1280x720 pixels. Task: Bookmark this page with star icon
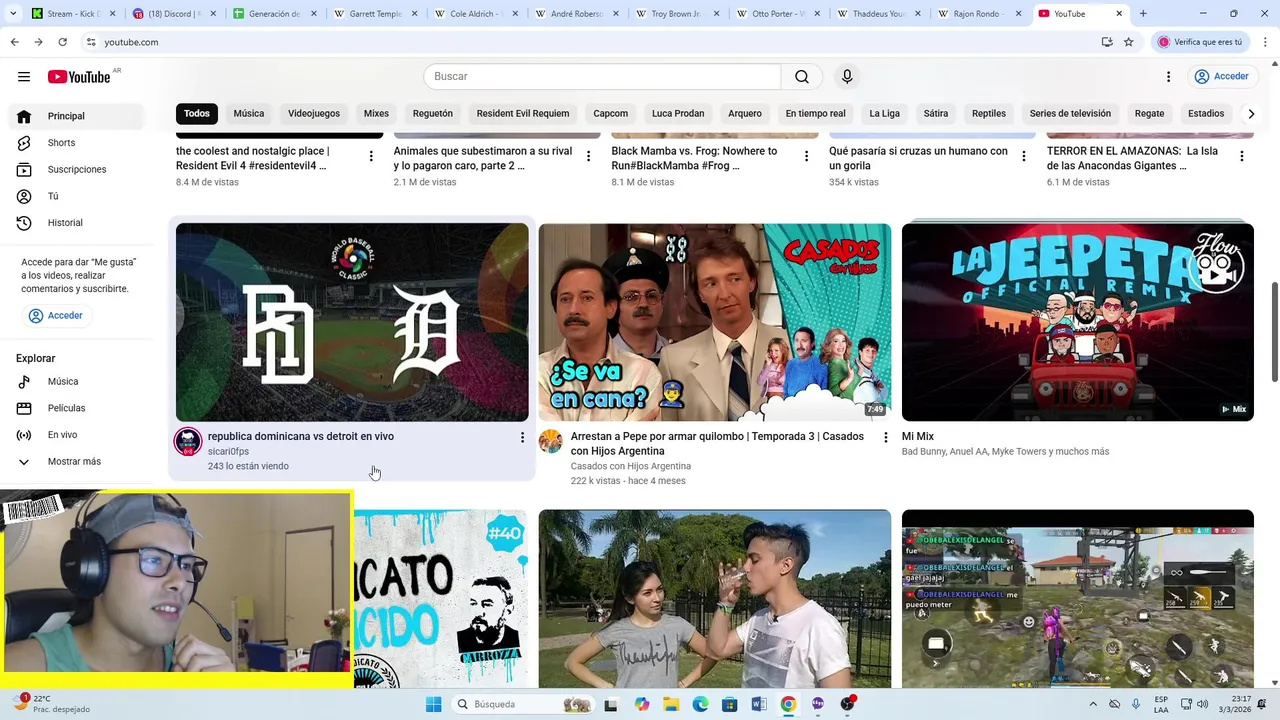[1129, 42]
